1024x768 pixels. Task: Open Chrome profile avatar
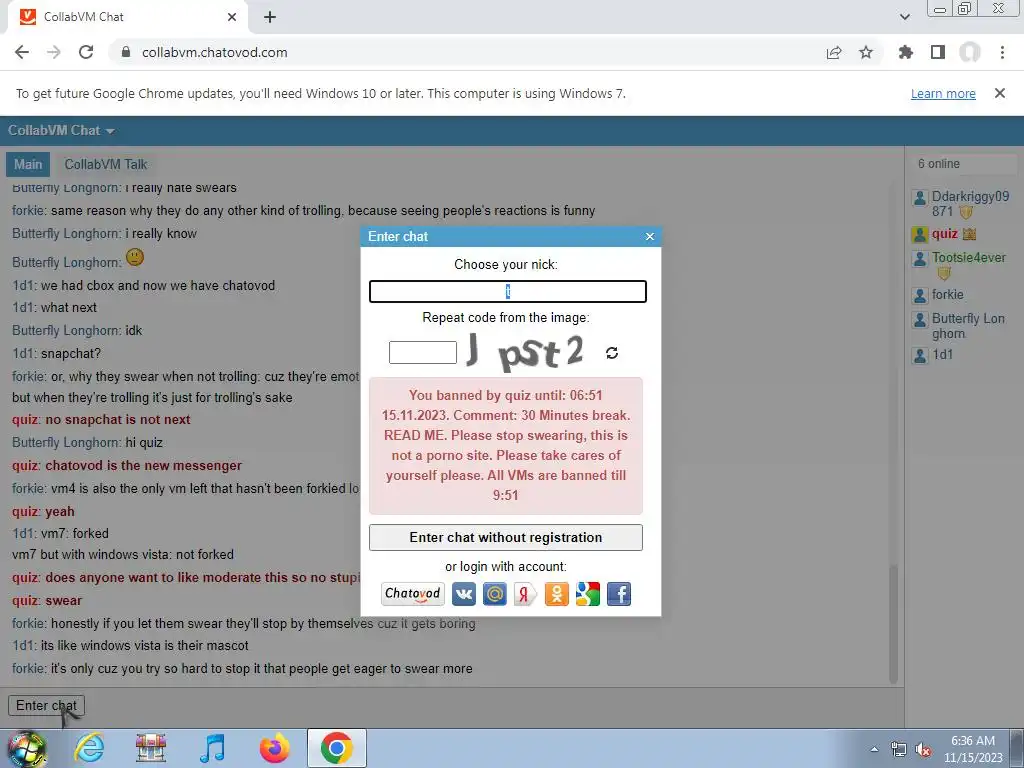point(970,52)
